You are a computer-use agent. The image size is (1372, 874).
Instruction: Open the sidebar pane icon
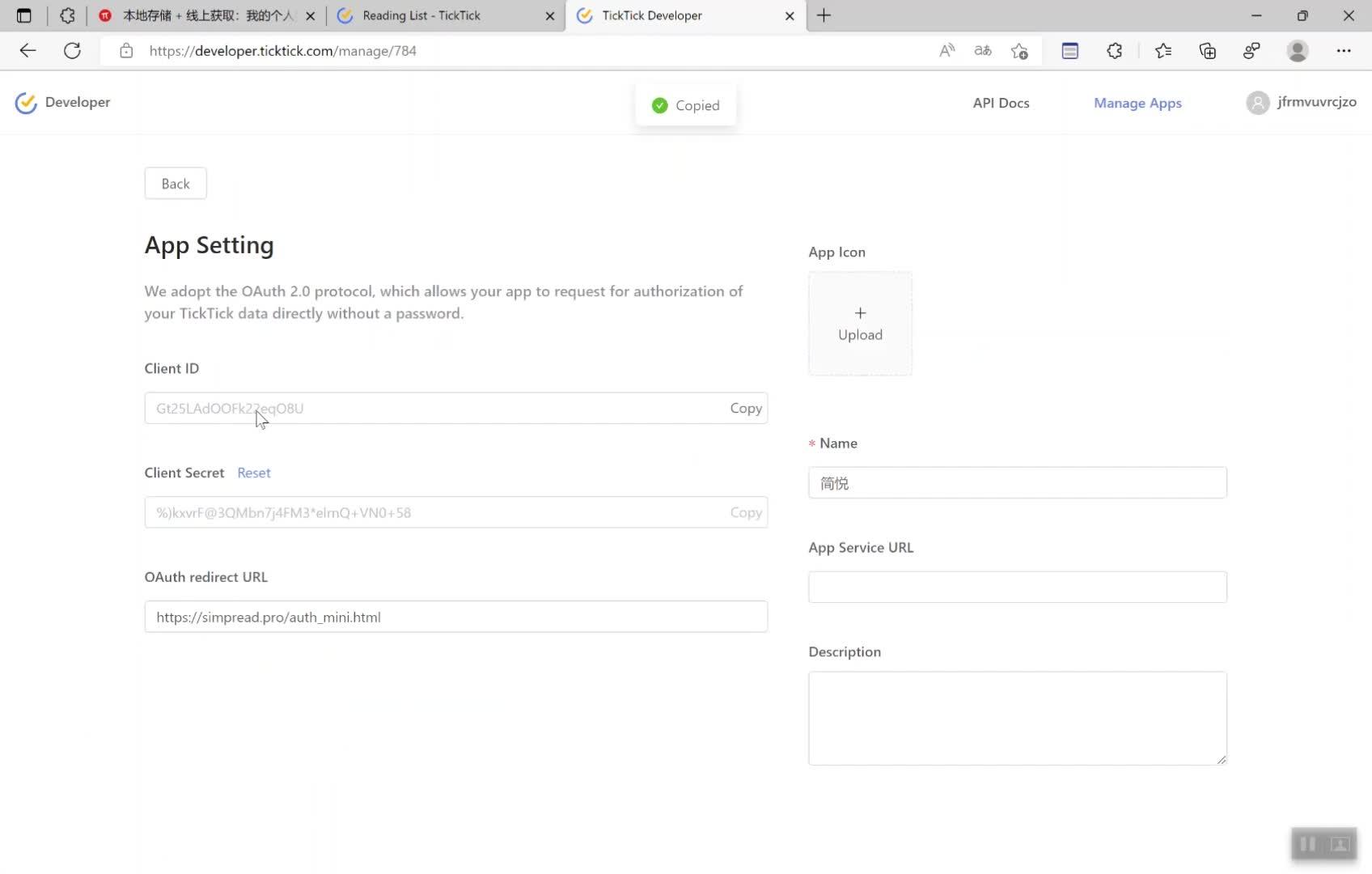pyautogui.click(x=1069, y=51)
